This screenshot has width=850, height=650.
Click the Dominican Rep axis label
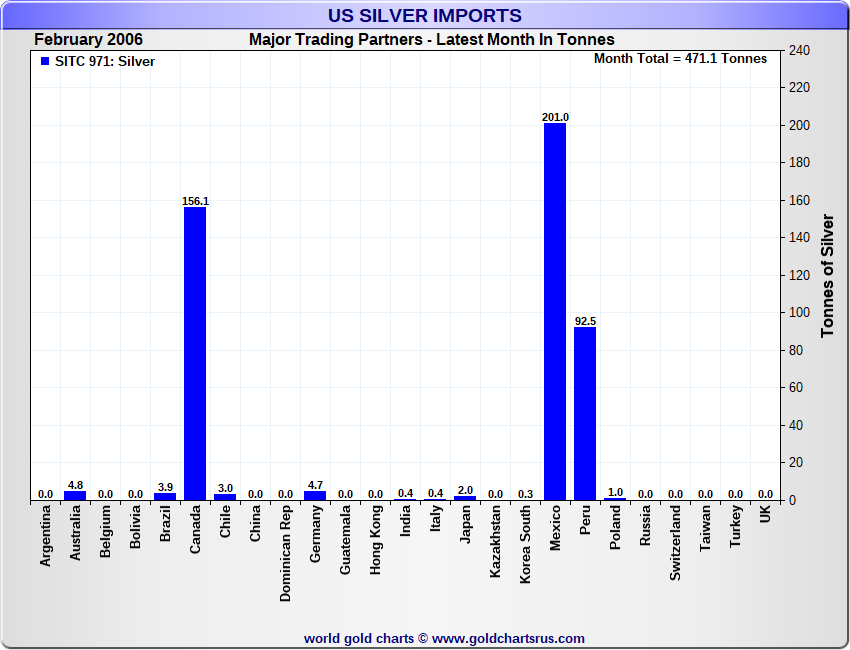[x=285, y=553]
